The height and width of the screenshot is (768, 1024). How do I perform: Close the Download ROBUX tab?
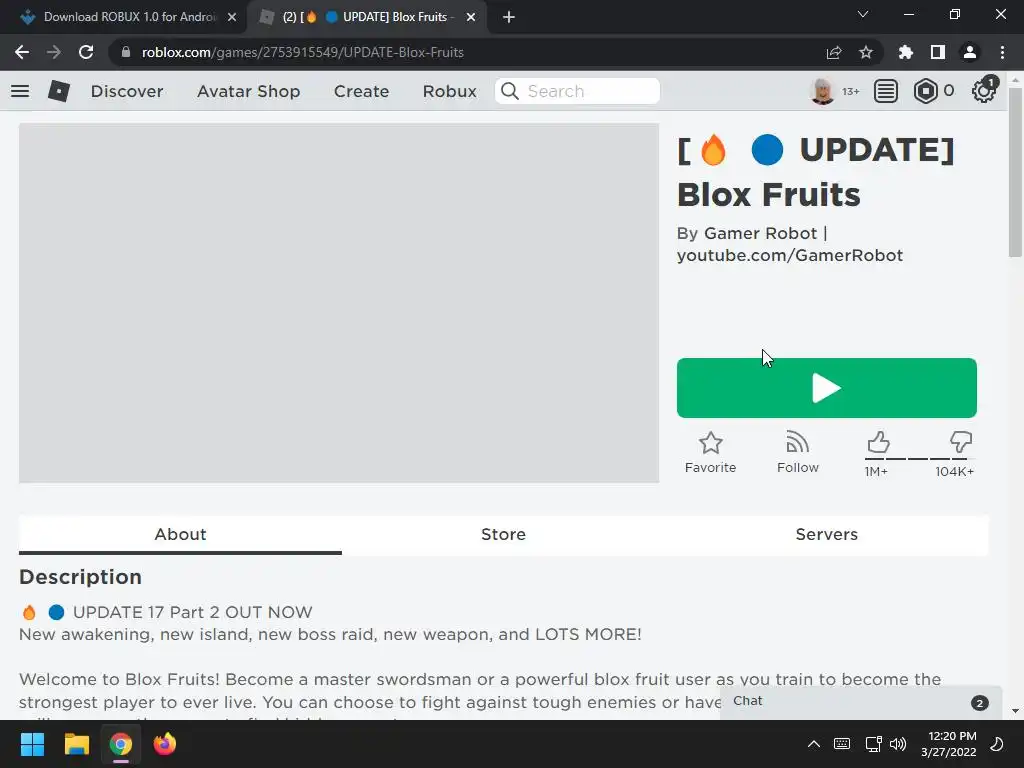[232, 17]
